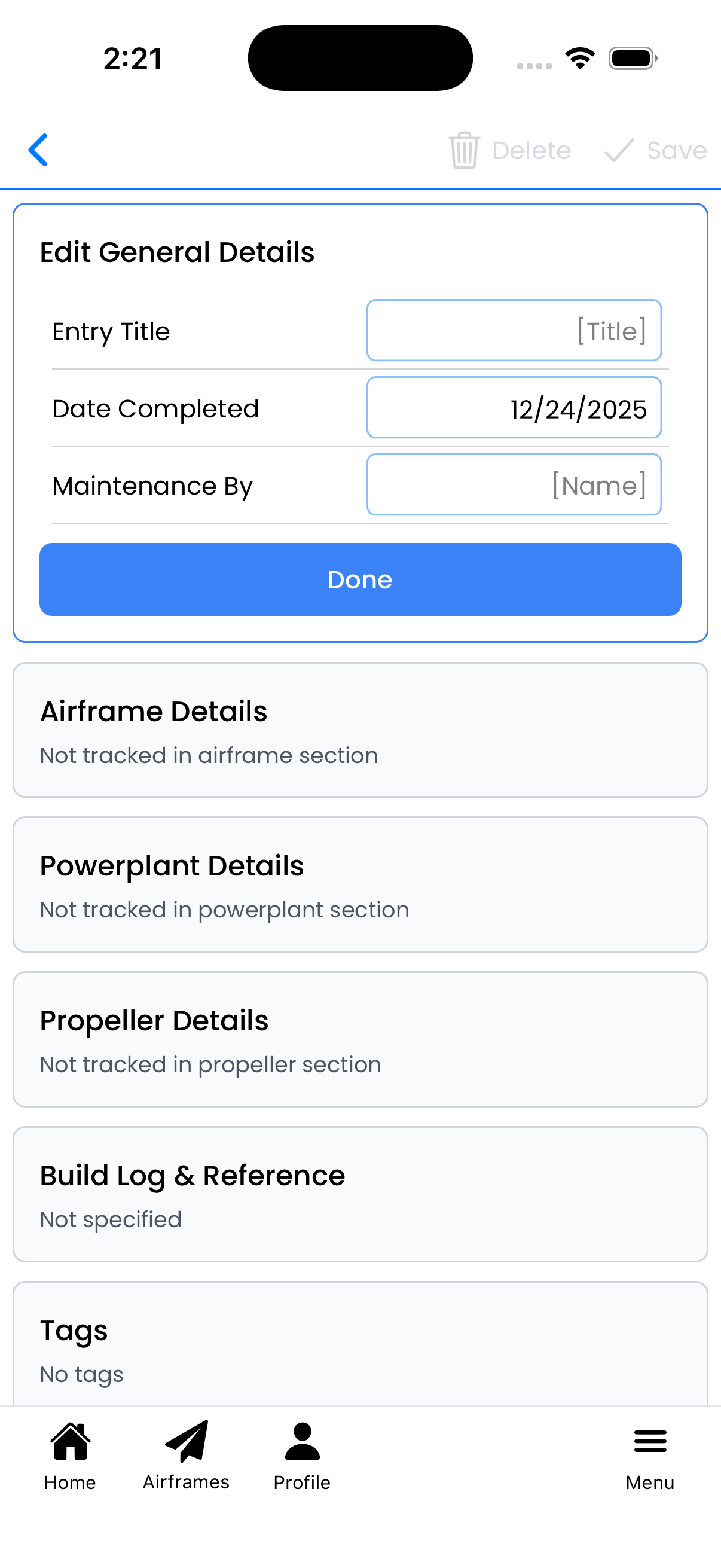Viewport: 721px width, 1568px height.
Task: Open the Date Completed date picker
Action: (514, 408)
